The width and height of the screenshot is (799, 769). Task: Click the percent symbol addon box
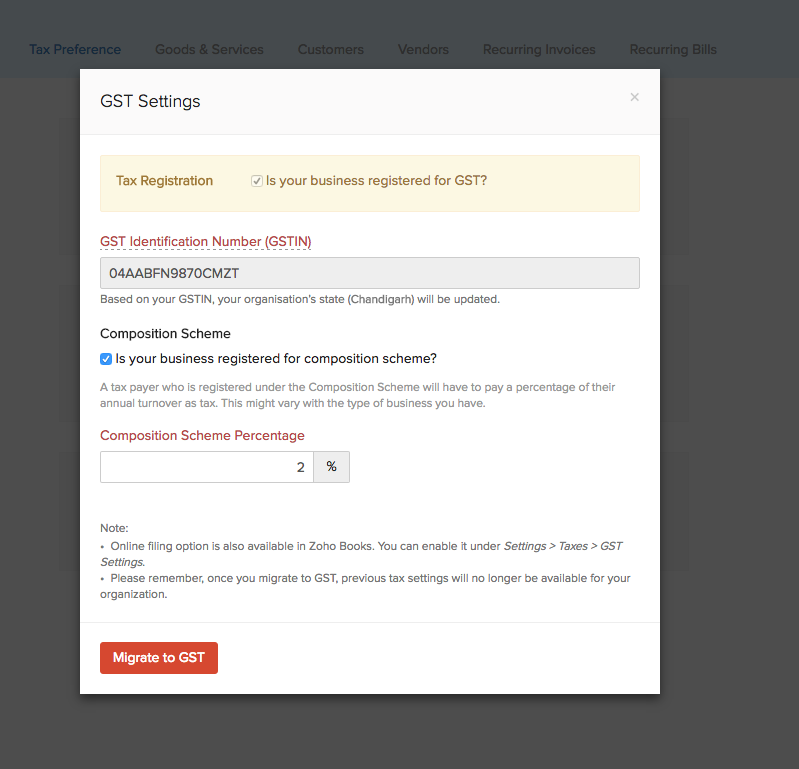(331, 467)
